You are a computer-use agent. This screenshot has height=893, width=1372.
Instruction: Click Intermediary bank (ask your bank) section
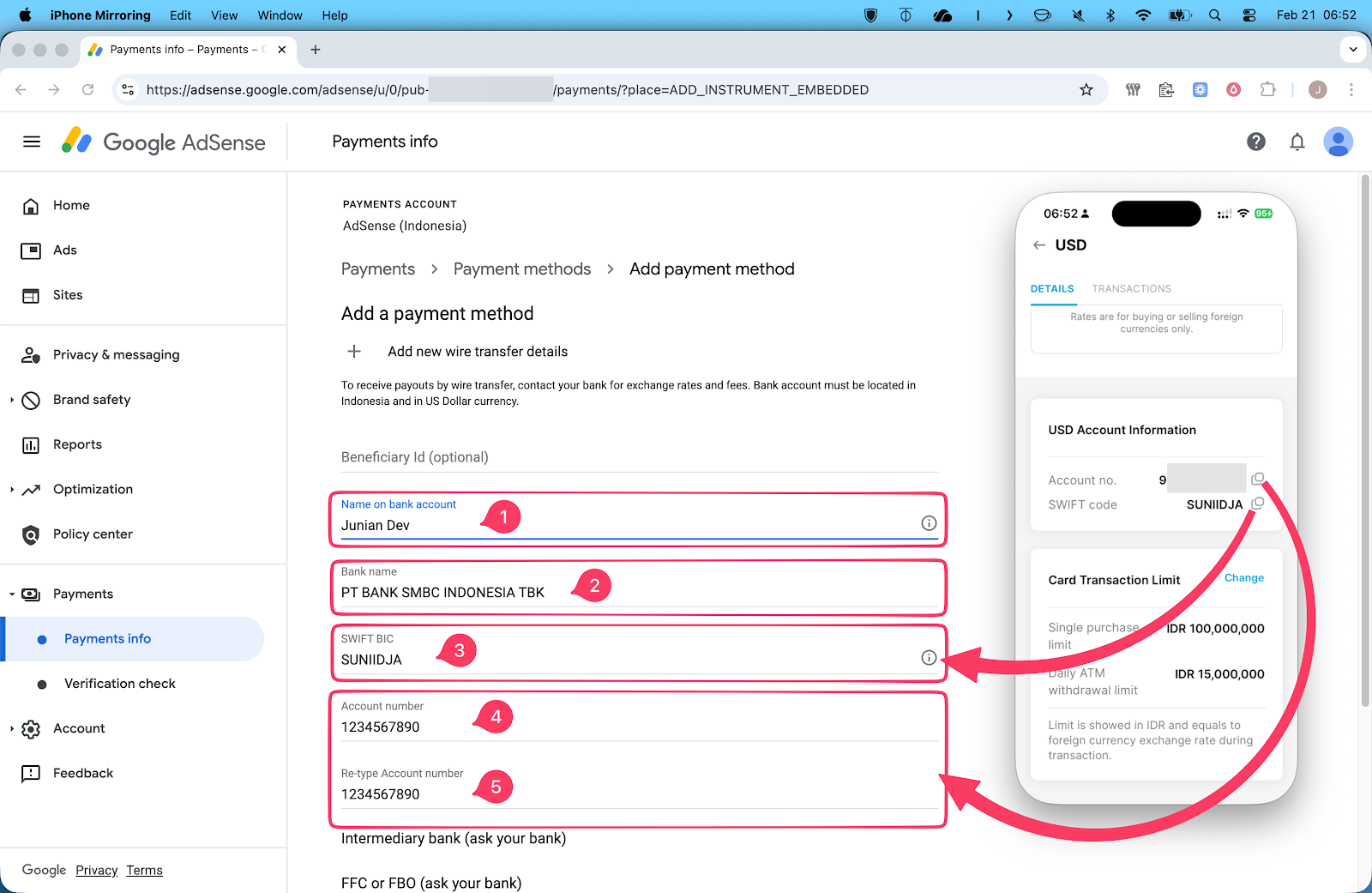pyautogui.click(x=454, y=839)
